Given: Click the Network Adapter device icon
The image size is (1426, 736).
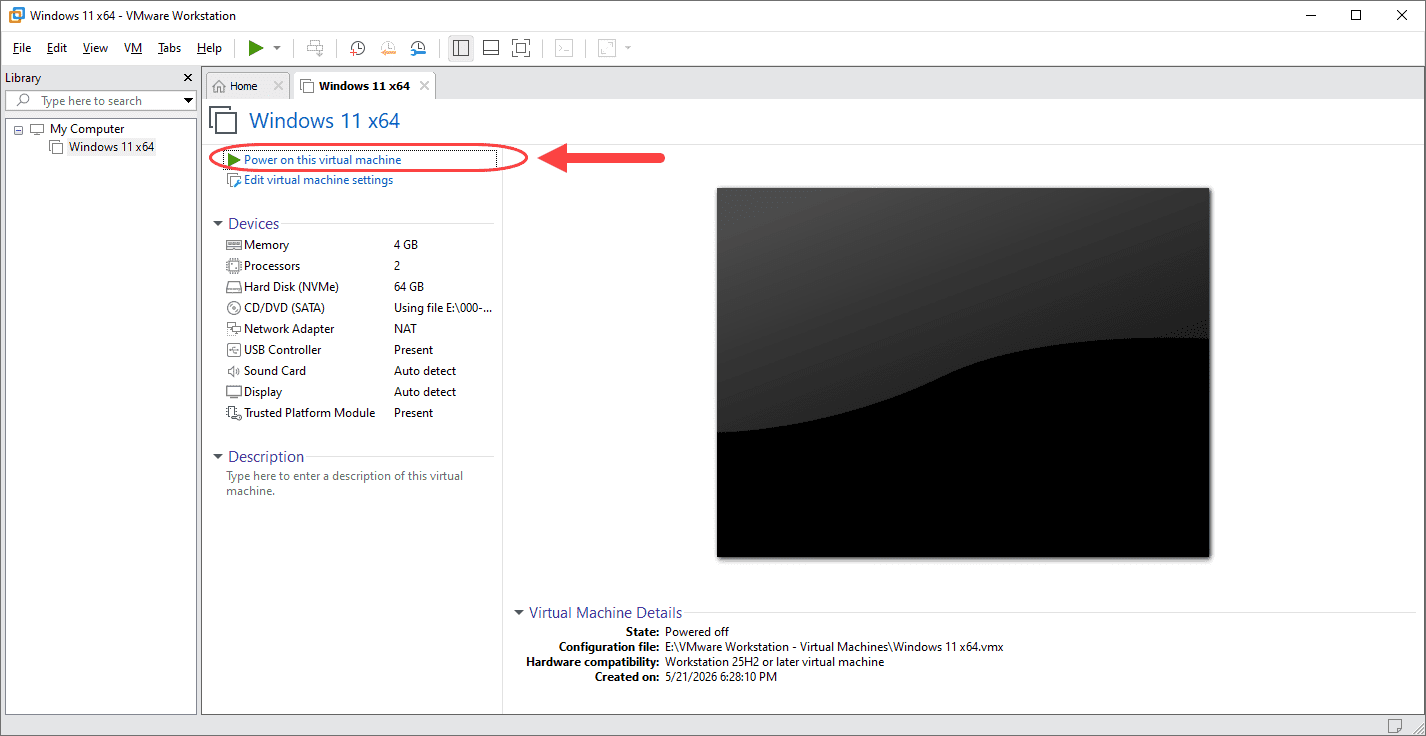Looking at the screenshot, I should pos(234,329).
